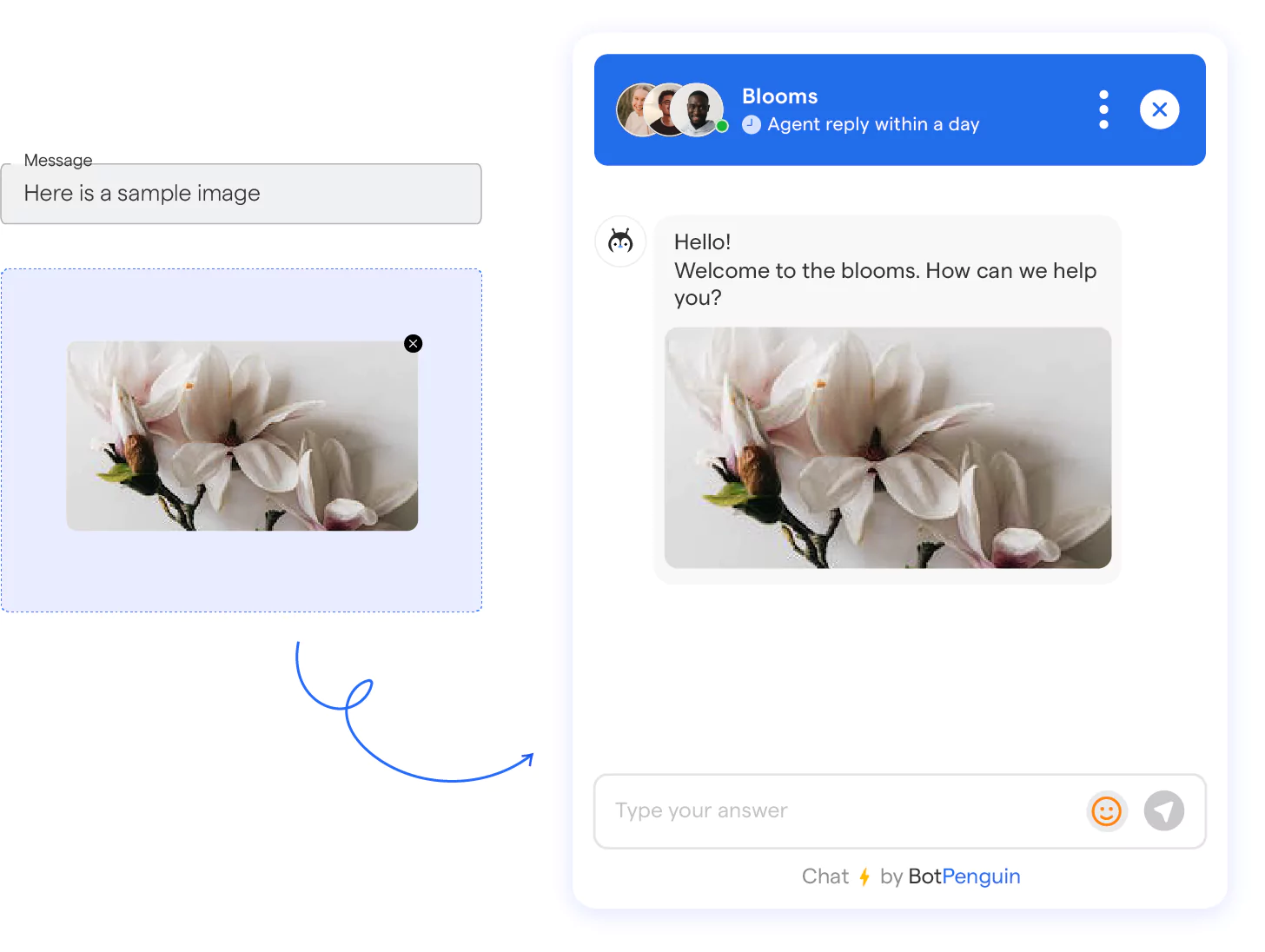This screenshot has width=1265, height=952.
Task: Click the clock icon beside agent reply text
Action: point(750,124)
